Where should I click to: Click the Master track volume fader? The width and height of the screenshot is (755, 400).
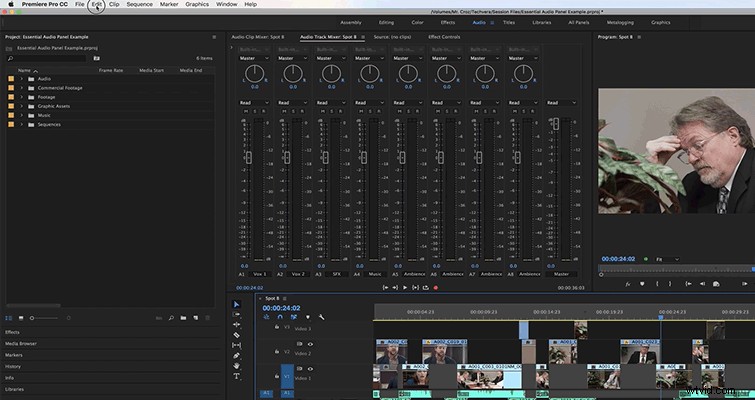pos(556,123)
